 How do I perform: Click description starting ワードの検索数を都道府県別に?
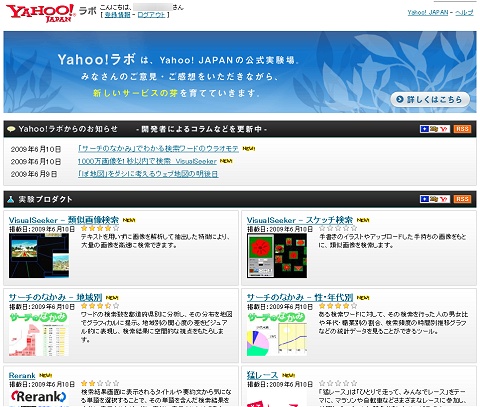click(x=156, y=327)
